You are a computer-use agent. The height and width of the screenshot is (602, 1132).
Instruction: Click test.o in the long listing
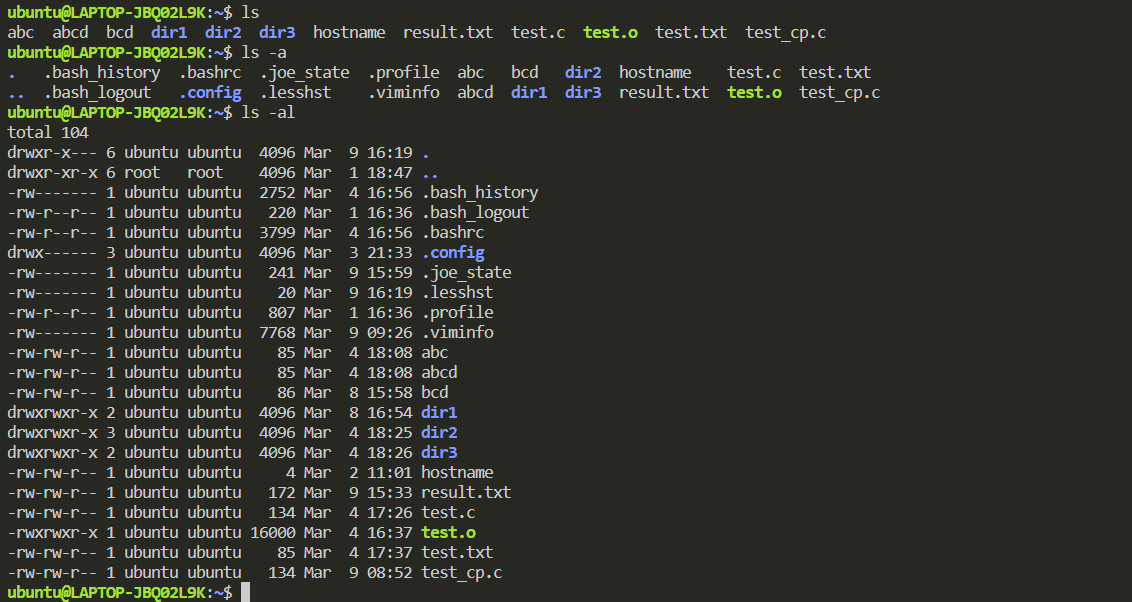pos(448,533)
